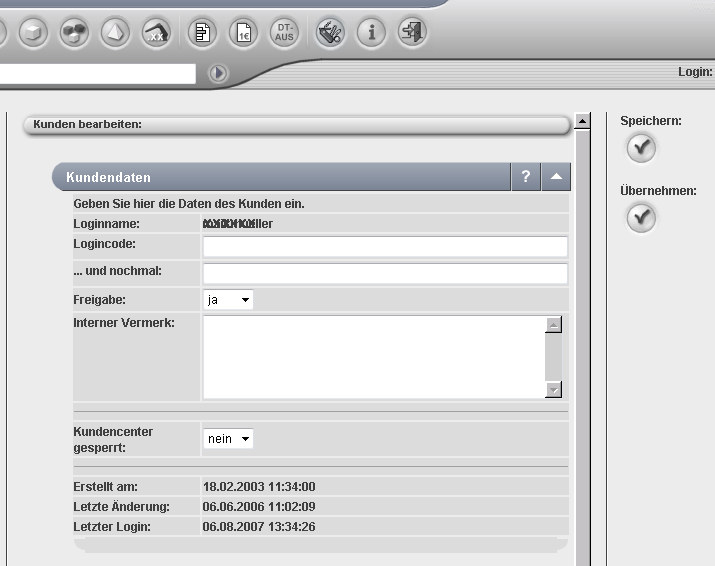Open the Kundencenter gesperrt dropdown
Screen dimensions: 715x566
228,438
